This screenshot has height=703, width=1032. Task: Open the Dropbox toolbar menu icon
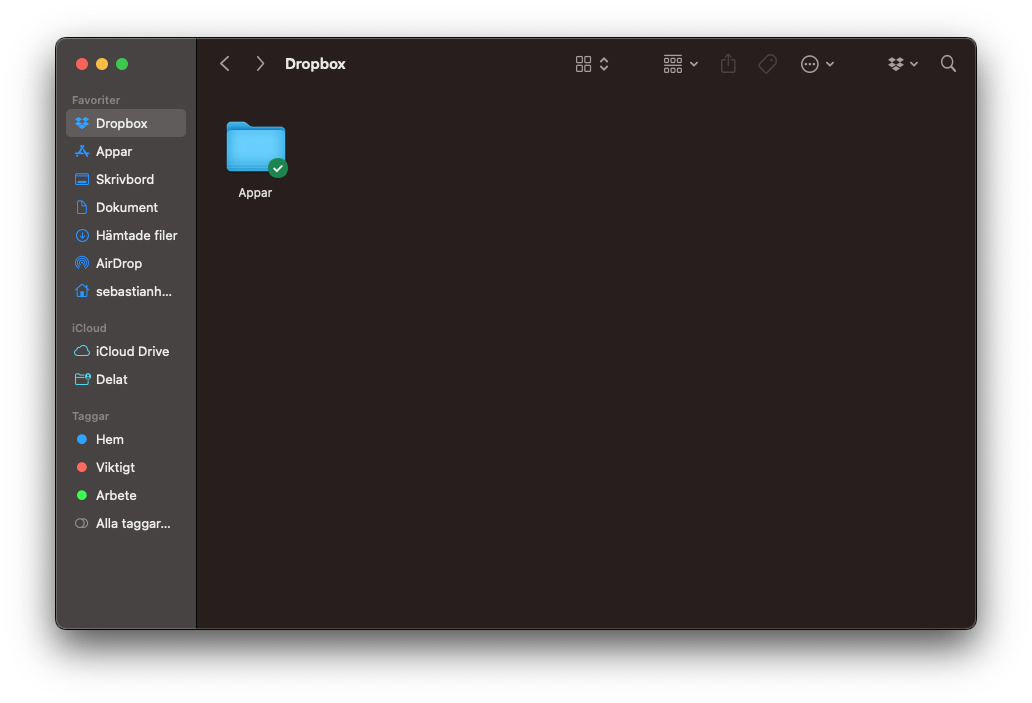point(902,64)
